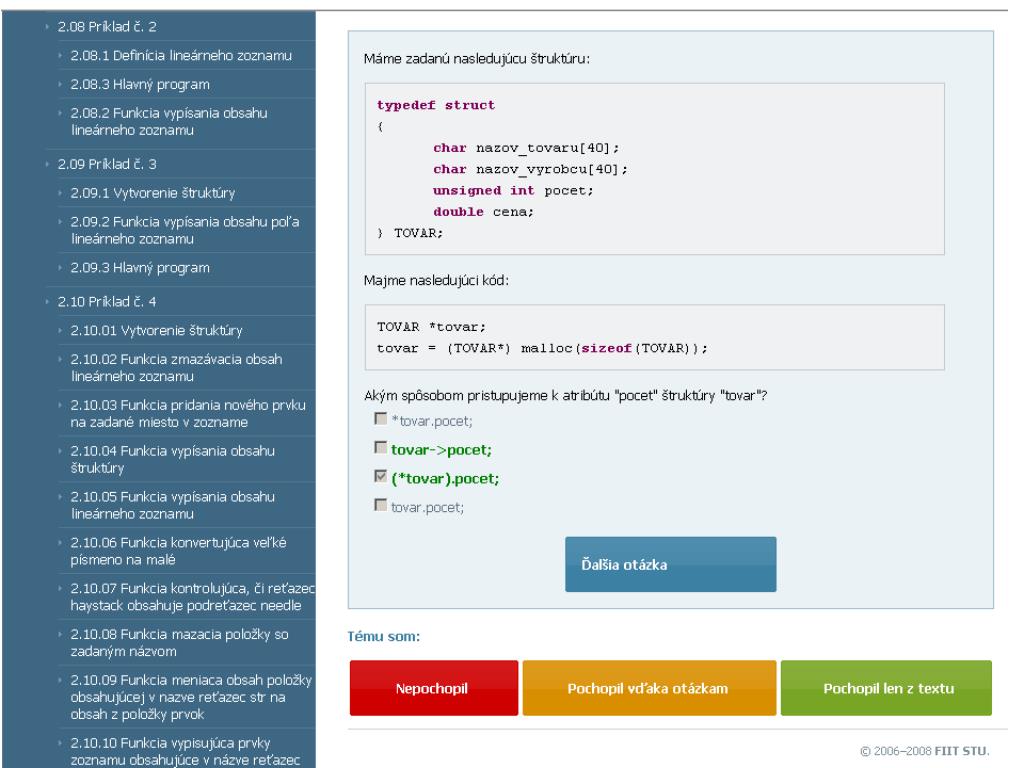Click the question text about atribút "pocet"

click(x=566, y=396)
